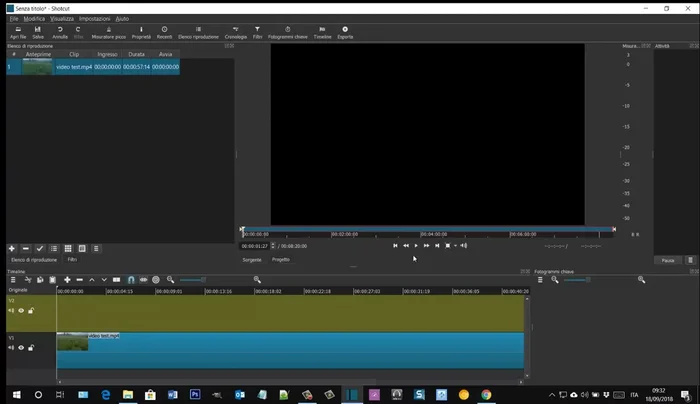
Task: Switch to the Progetto tab
Action: [281, 259]
